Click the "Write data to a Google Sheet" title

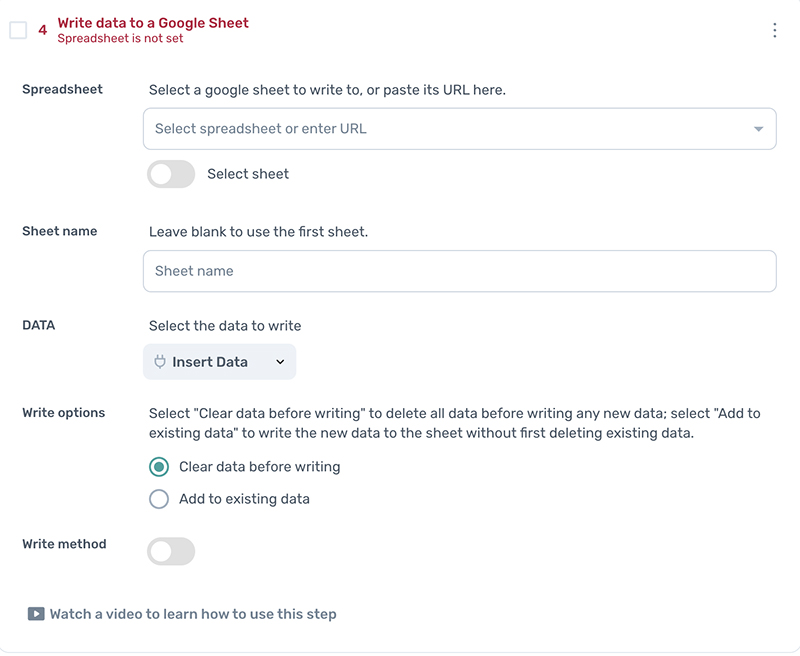(152, 22)
